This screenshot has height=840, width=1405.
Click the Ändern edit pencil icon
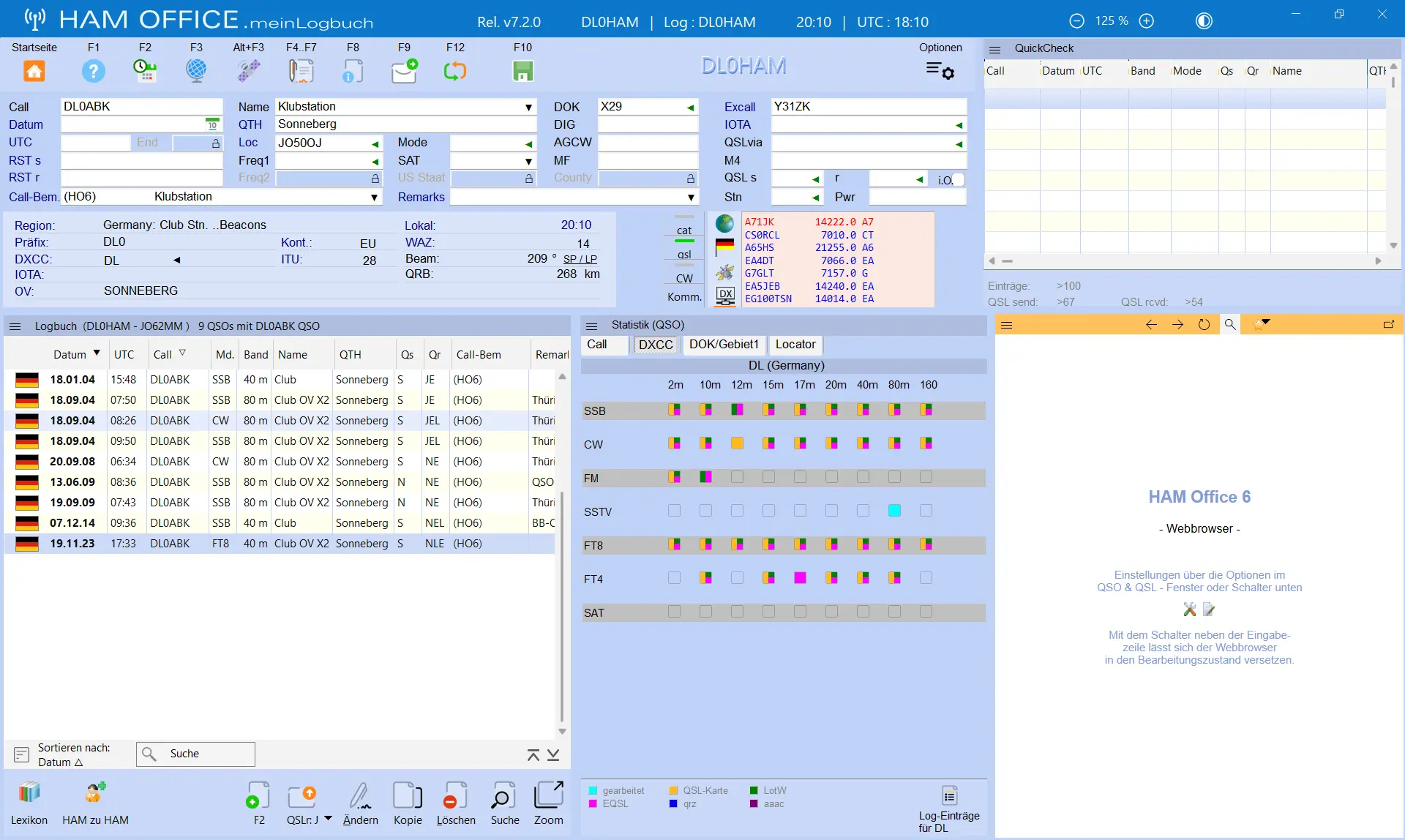pos(360,795)
